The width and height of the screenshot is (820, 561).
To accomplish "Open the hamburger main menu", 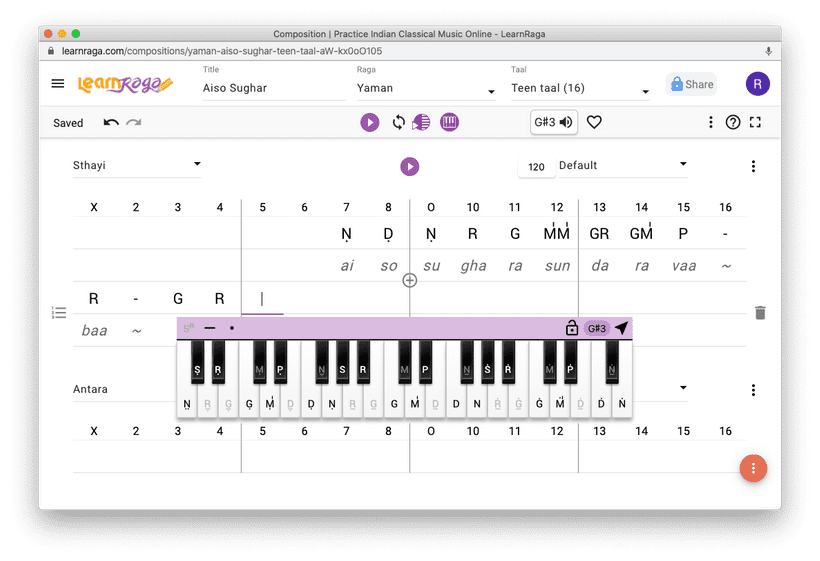I will (x=58, y=84).
